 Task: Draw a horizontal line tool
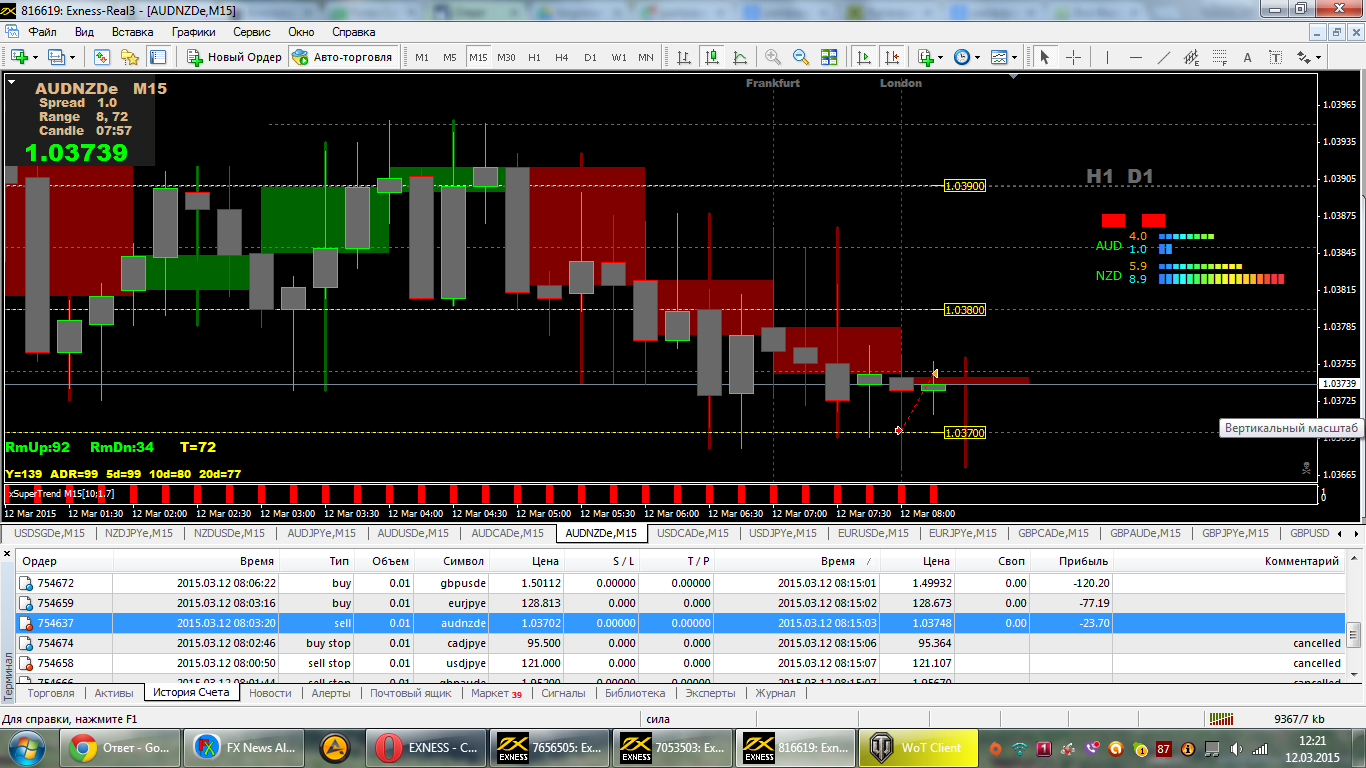[x=1135, y=57]
